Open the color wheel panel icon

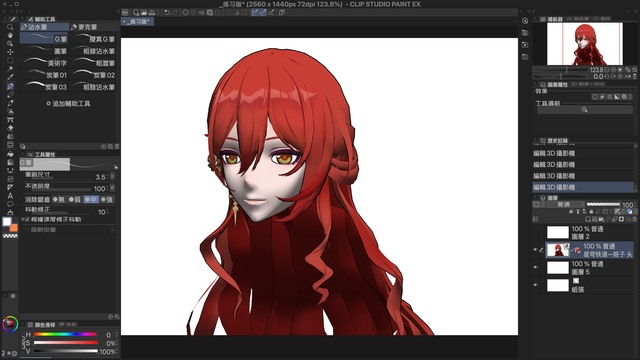click(10, 324)
